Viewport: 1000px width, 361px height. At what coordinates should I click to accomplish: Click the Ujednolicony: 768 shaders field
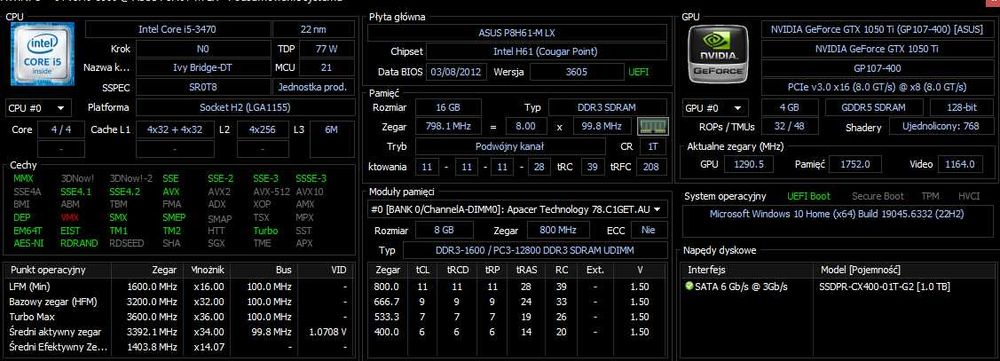click(x=941, y=126)
